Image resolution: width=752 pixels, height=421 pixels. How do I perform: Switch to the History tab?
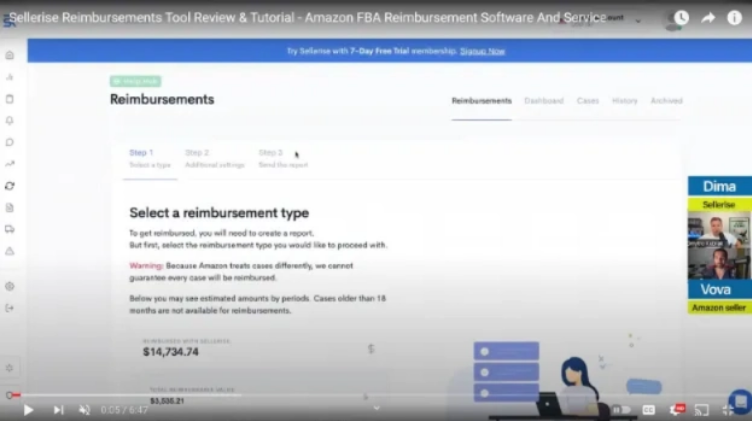(624, 101)
